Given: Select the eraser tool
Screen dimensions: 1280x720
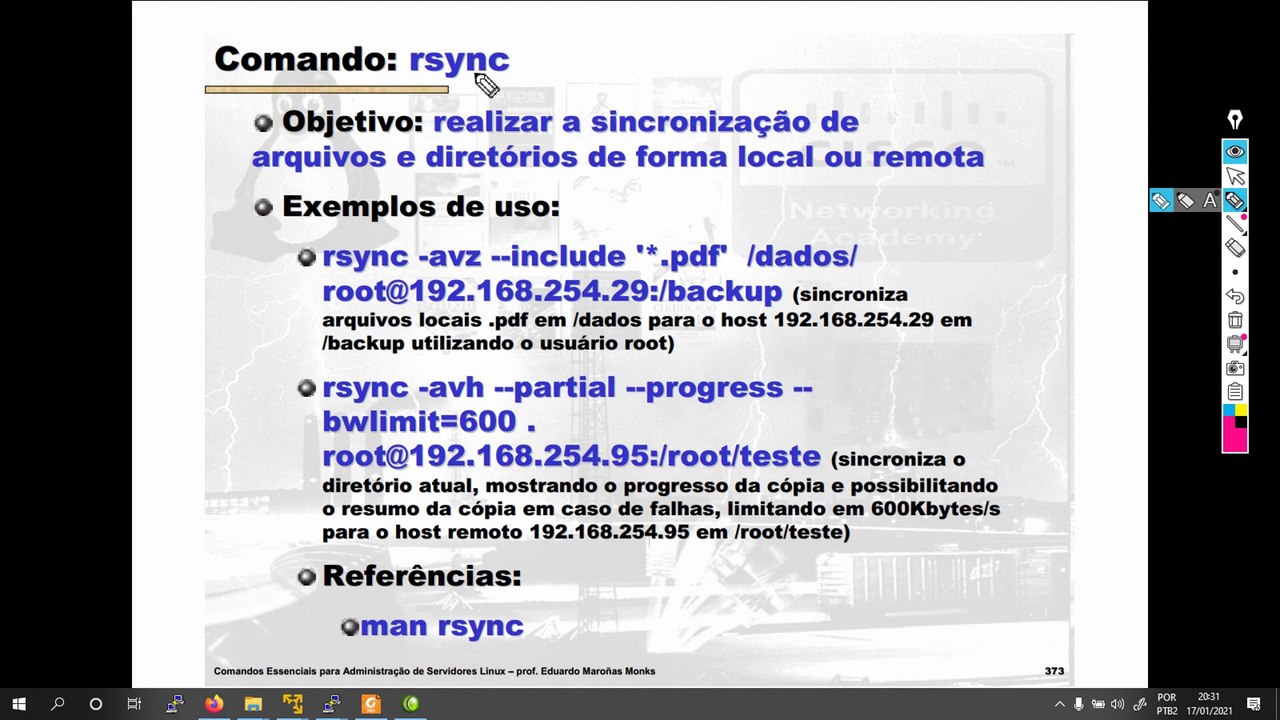Looking at the screenshot, I should [x=1235, y=247].
